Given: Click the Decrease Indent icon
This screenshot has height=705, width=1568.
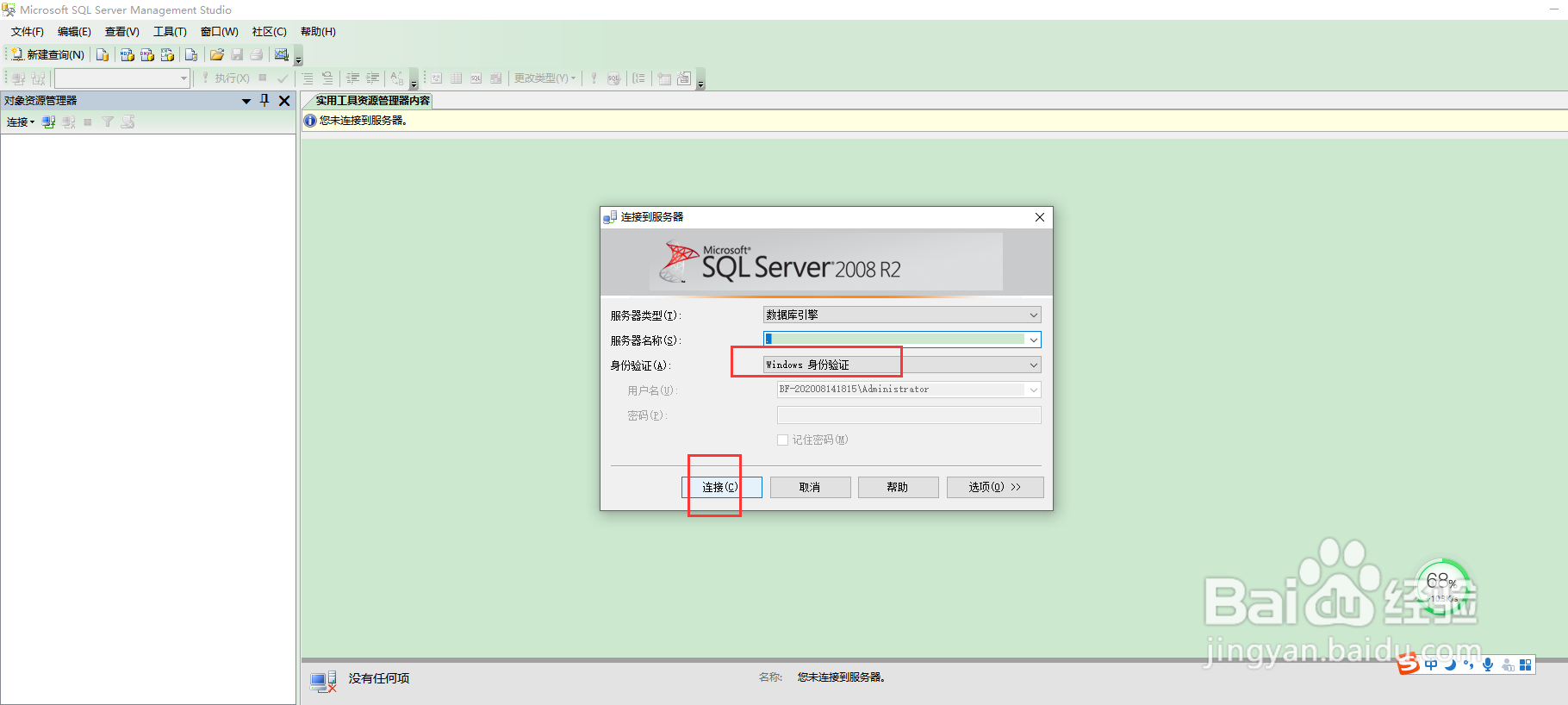Looking at the screenshot, I should point(353,78).
